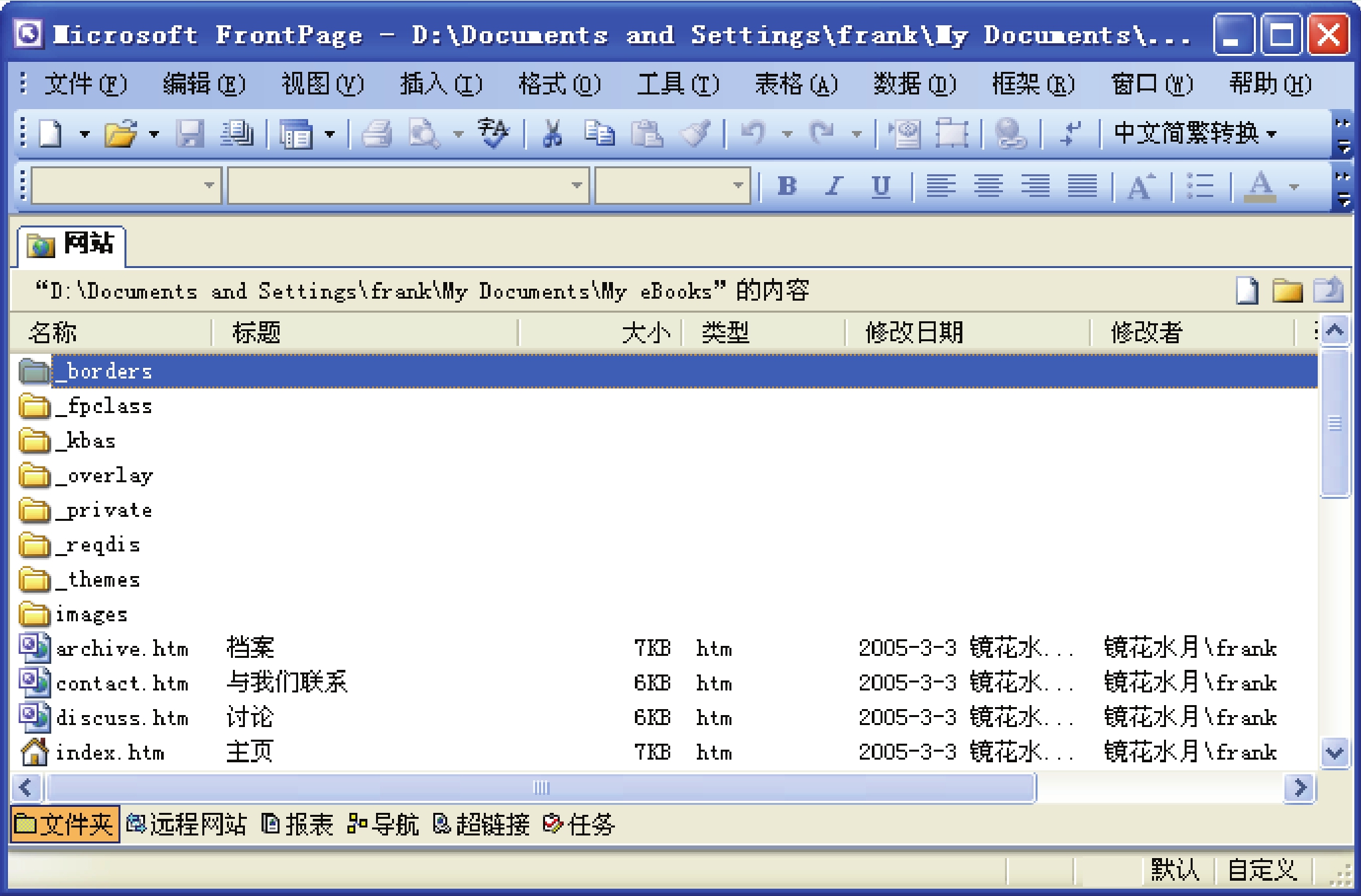
Task: Click the Toggle Pane toolbar icon
Action: pos(296,134)
